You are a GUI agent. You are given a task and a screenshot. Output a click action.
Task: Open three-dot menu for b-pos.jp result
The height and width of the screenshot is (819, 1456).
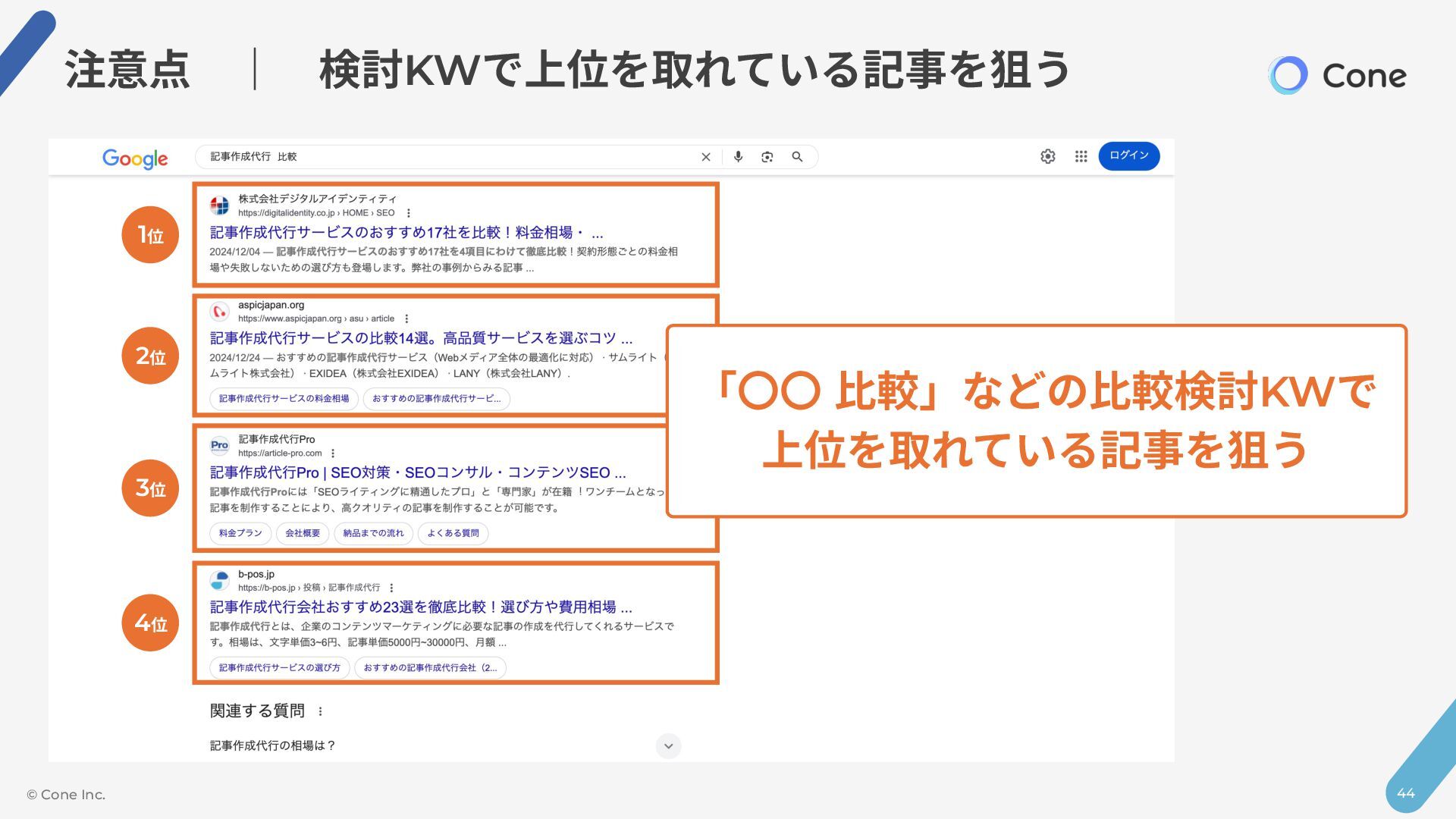tap(391, 588)
